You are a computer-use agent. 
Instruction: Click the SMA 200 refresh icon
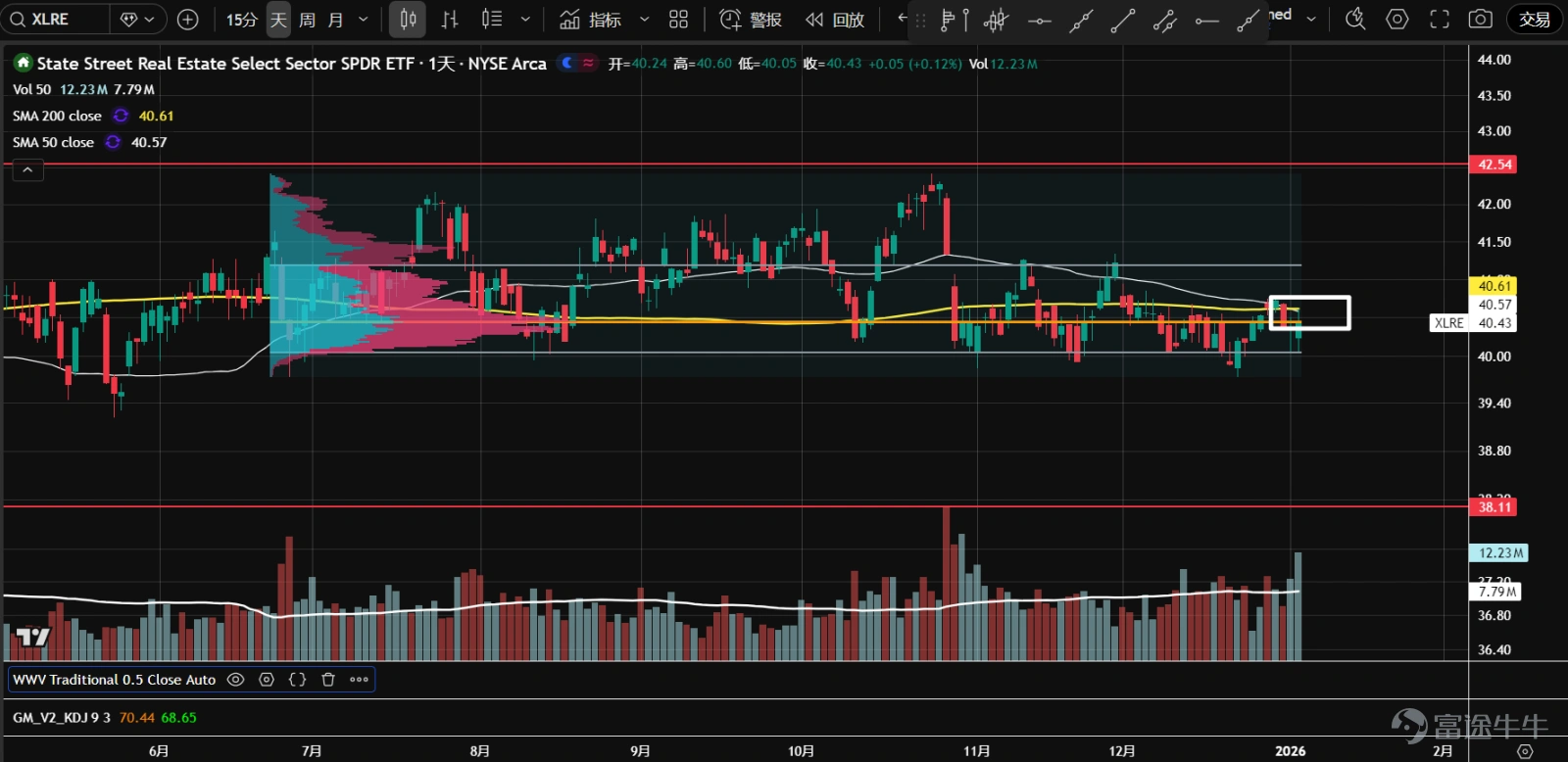click(121, 116)
